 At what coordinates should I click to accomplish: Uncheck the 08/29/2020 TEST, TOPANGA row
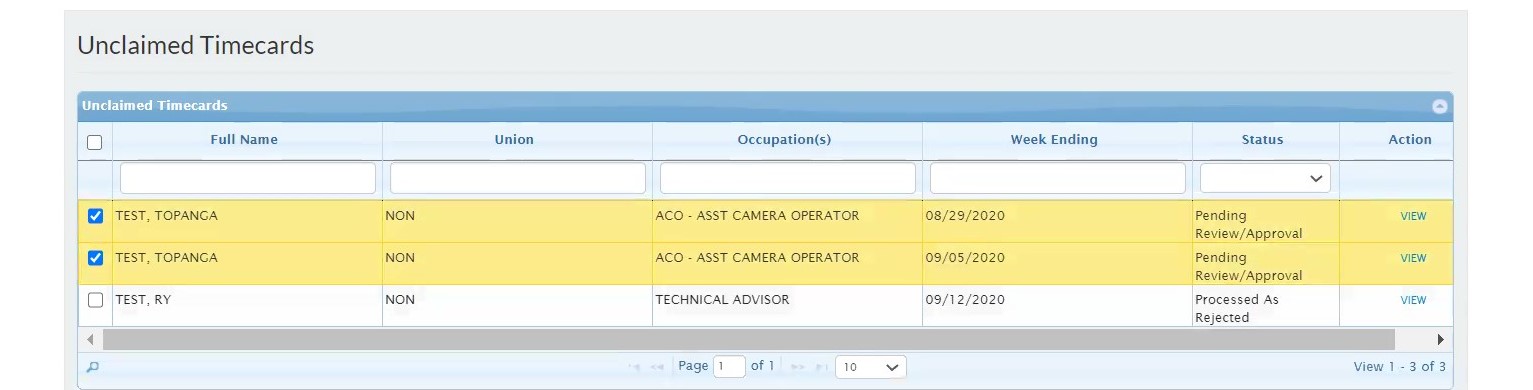point(95,216)
